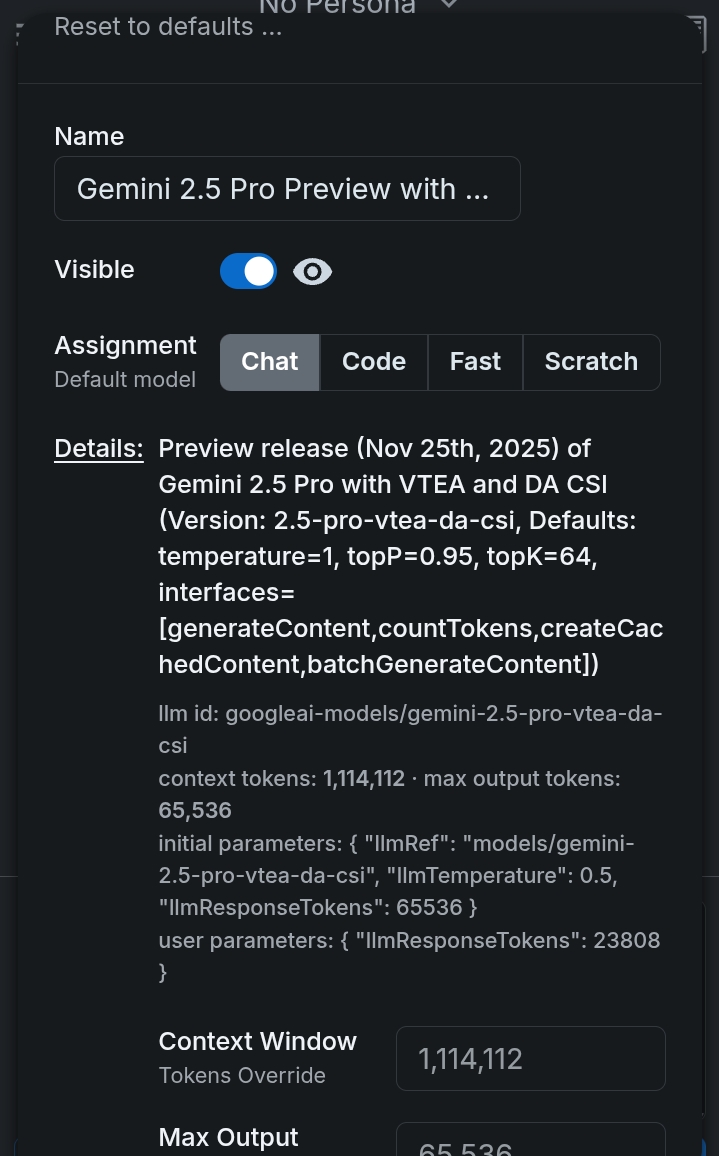This screenshot has height=1156, width=719.
Task: Click the Context Window tokens field
Action: 530,1059
